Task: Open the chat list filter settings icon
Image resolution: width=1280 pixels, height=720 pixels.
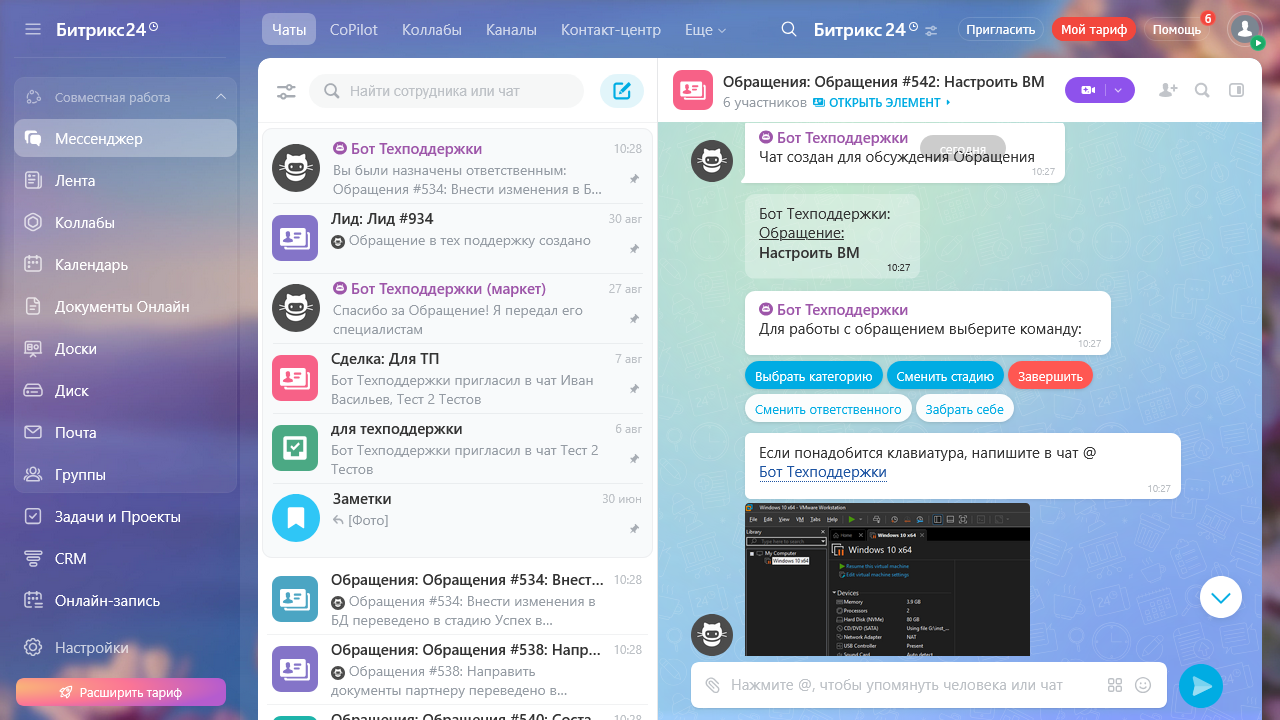Action: click(286, 91)
